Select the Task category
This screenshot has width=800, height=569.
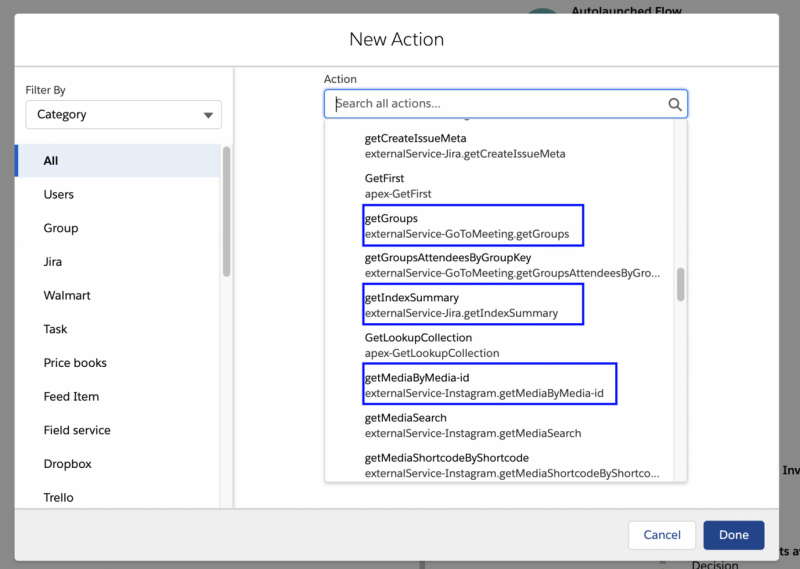point(118,329)
